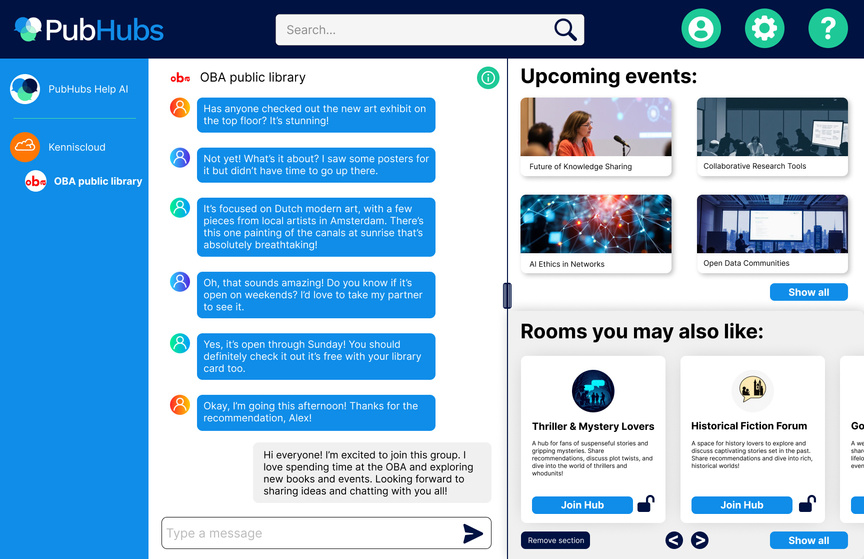Open the user profile icon
864x559 pixels.
click(x=701, y=28)
